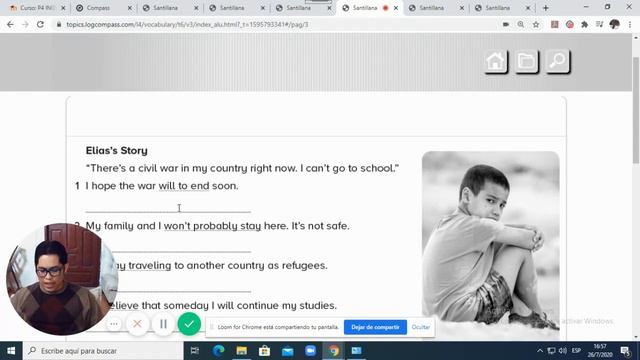Click the photo of the sitting boy
This screenshot has width=640, height=360.
(x=491, y=245)
